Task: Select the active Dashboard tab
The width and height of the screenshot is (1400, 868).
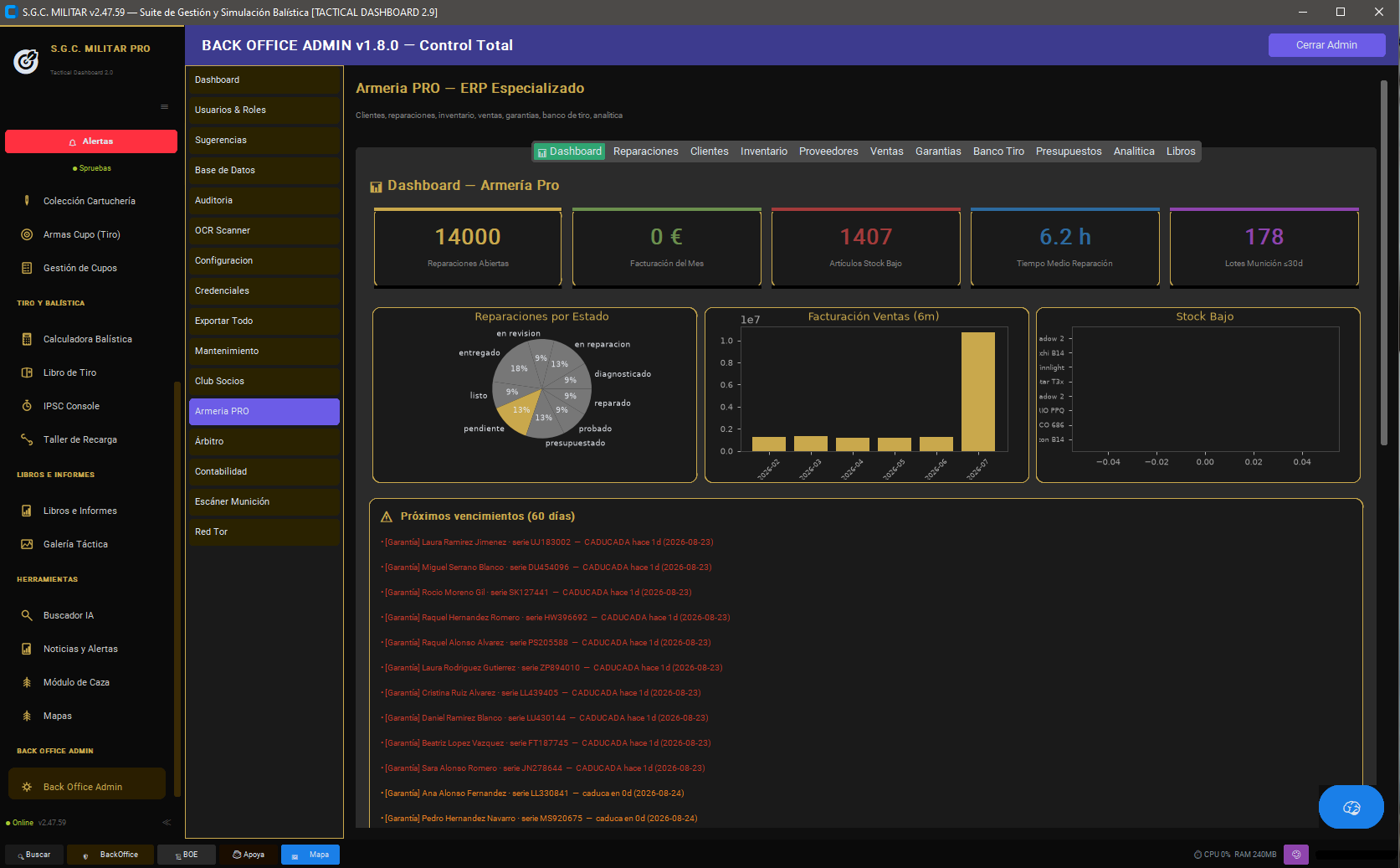Action: [x=570, y=152]
